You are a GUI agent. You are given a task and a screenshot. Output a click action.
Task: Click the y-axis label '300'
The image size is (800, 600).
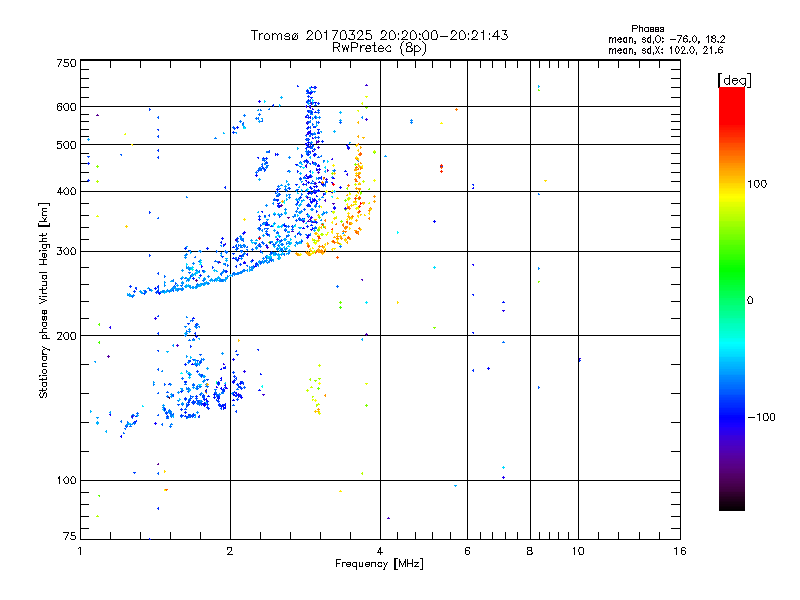coord(66,252)
